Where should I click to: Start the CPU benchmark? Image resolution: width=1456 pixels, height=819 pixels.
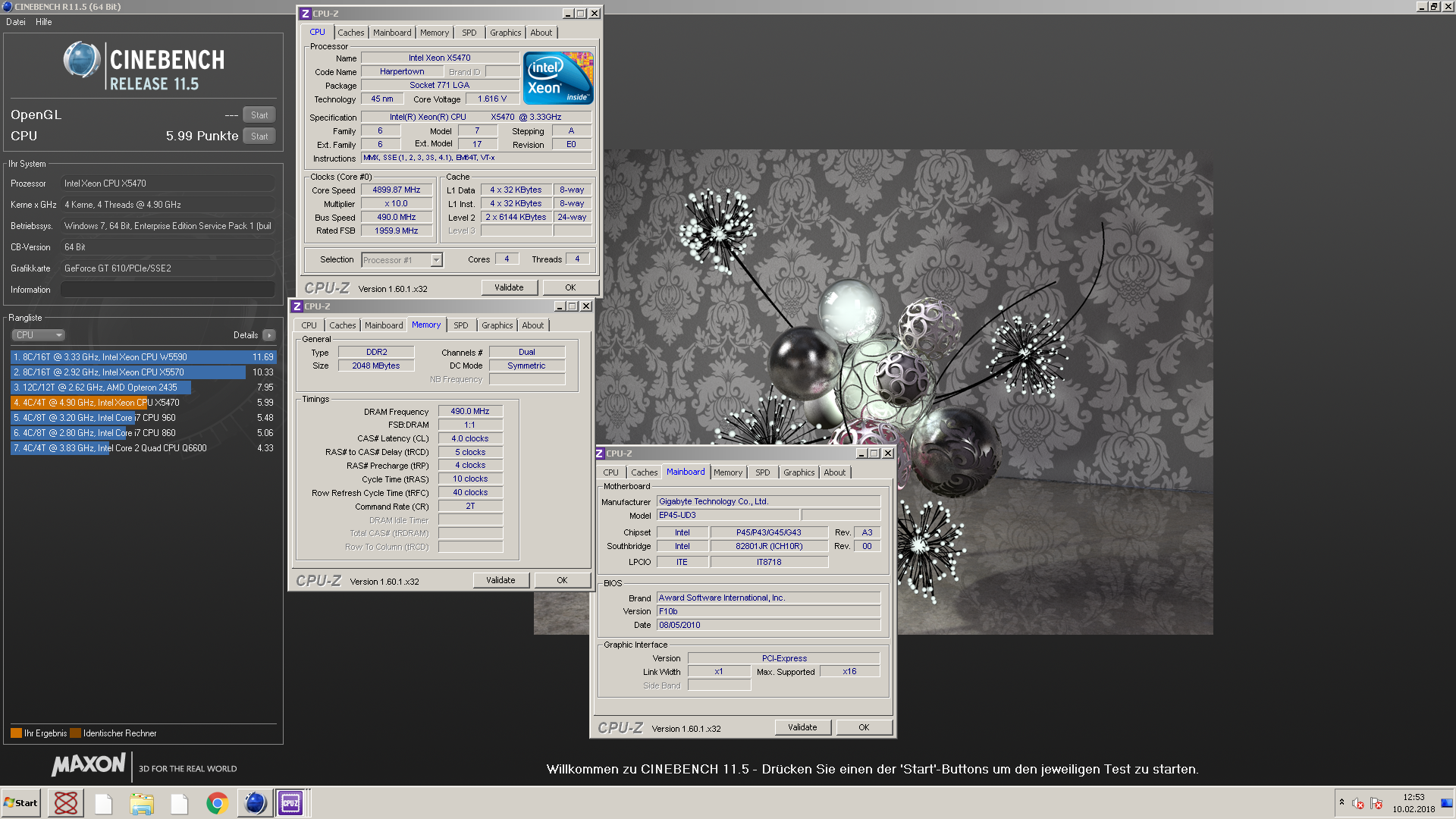pos(259,136)
